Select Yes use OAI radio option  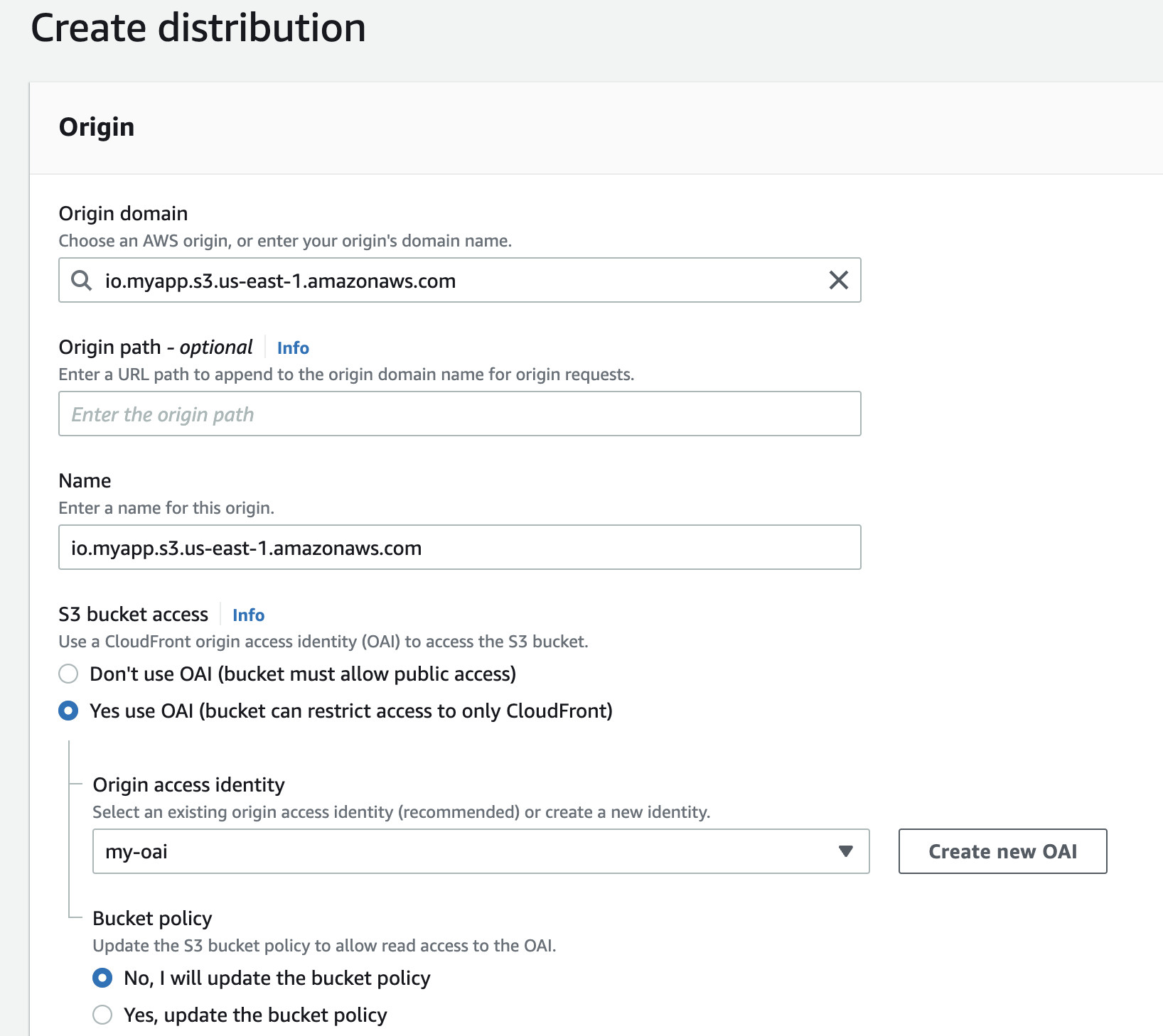point(68,711)
